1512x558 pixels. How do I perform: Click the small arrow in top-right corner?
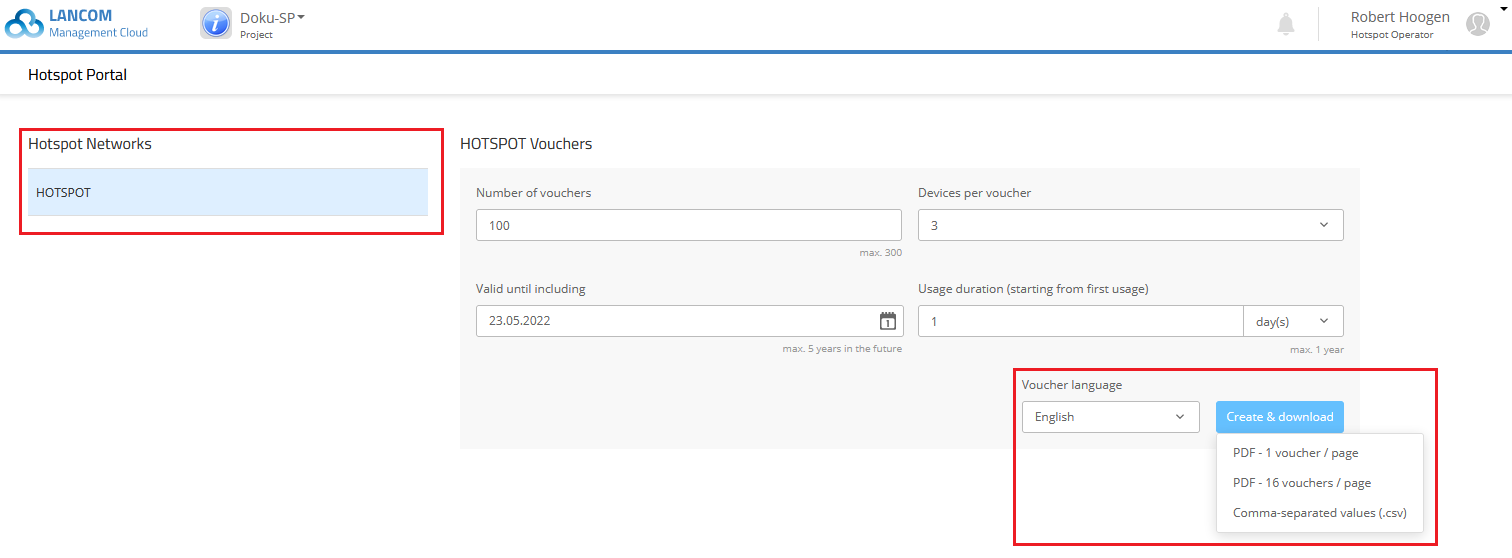tap(1502, 8)
